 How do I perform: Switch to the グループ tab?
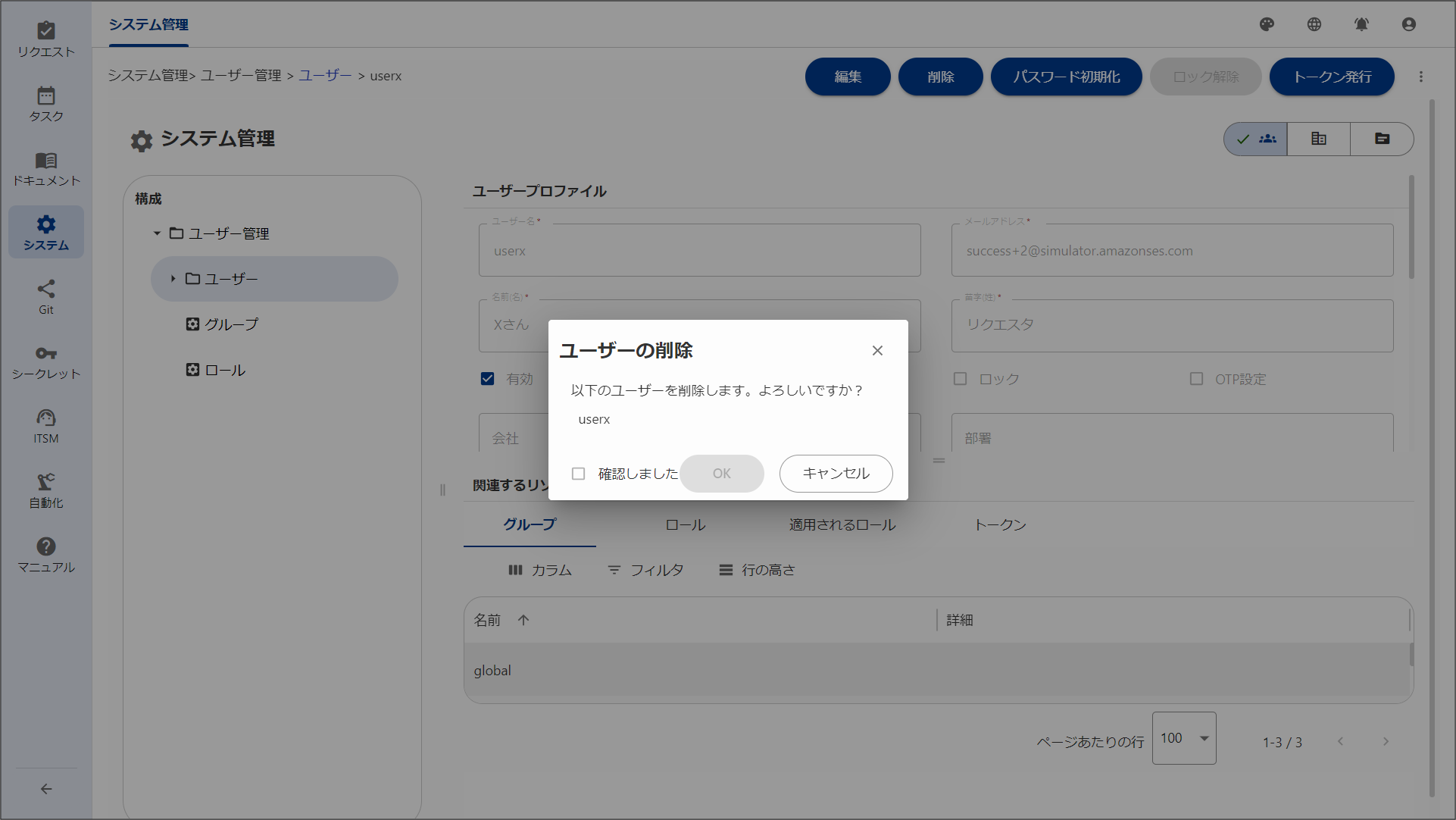click(530, 524)
